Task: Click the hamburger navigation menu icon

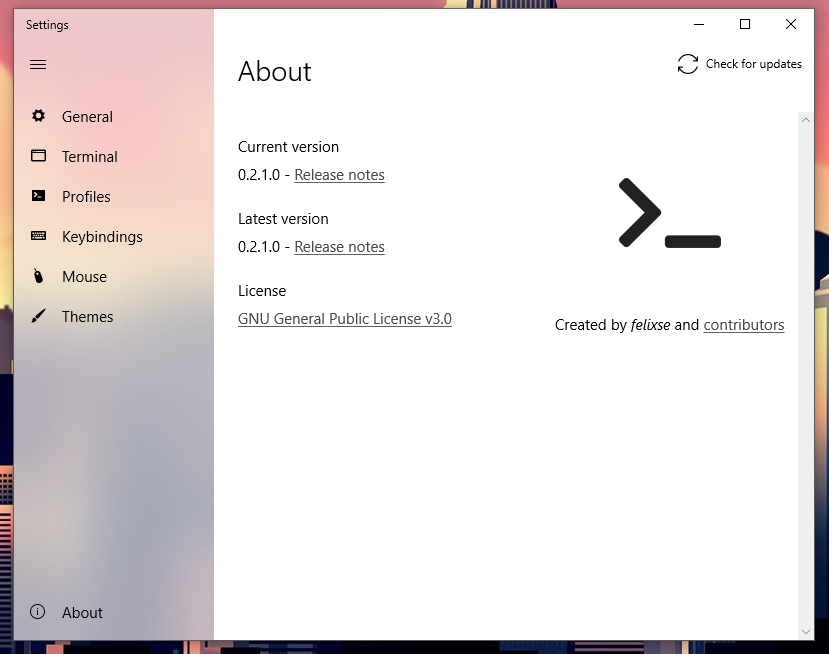Action: point(38,64)
